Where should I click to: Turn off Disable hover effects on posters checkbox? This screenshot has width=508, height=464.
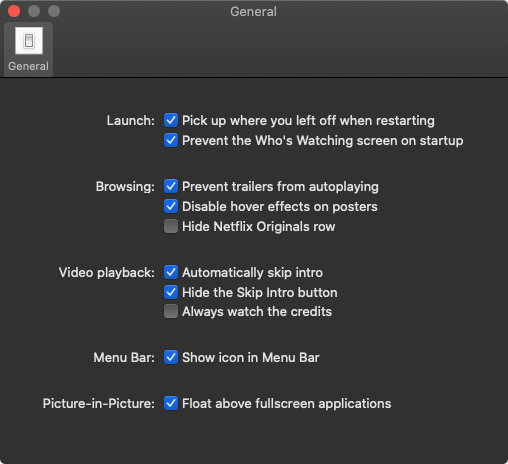click(x=171, y=206)
